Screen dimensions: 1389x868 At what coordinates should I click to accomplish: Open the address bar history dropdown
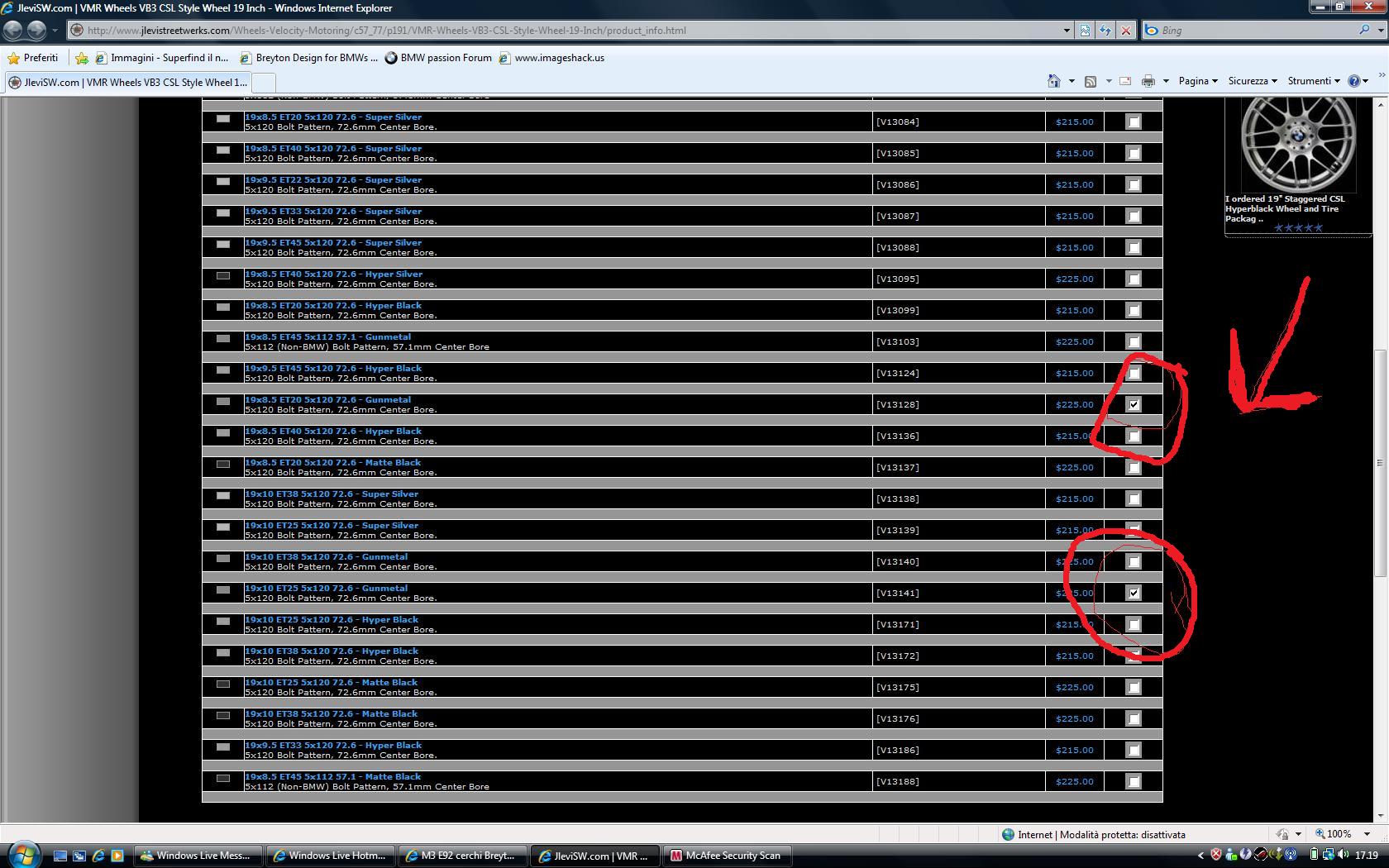[x=1066, y=31]
